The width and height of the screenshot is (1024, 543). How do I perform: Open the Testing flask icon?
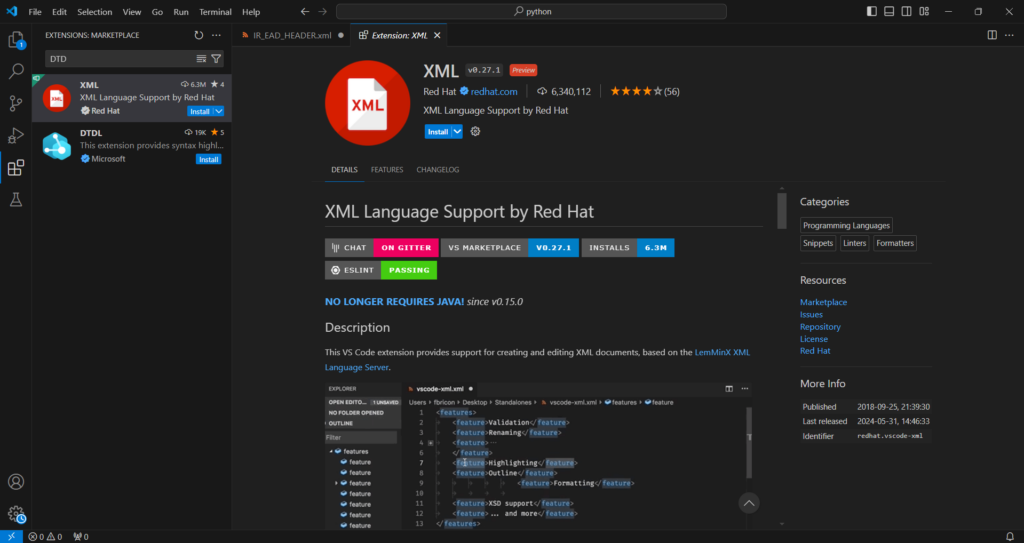point(16,200)
